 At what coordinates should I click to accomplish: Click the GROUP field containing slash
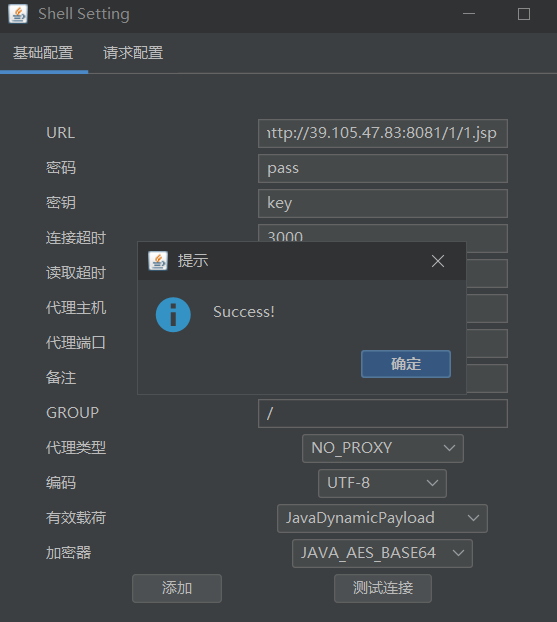pos(382,413)
